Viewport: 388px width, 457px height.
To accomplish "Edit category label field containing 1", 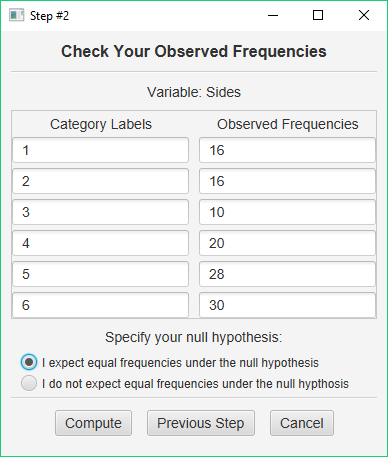I will point(101,150).
